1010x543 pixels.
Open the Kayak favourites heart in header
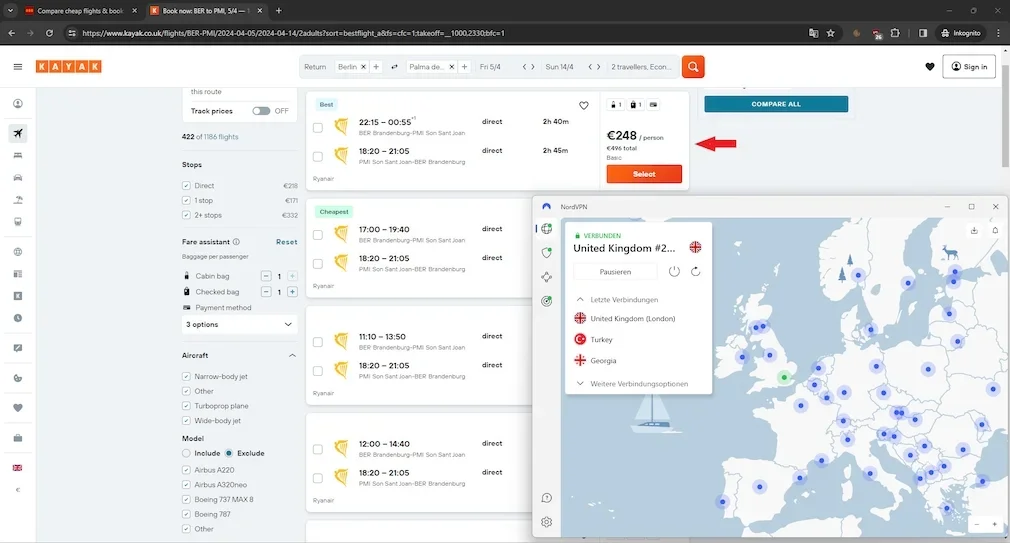pyautogui.click(x=930, y=67)
